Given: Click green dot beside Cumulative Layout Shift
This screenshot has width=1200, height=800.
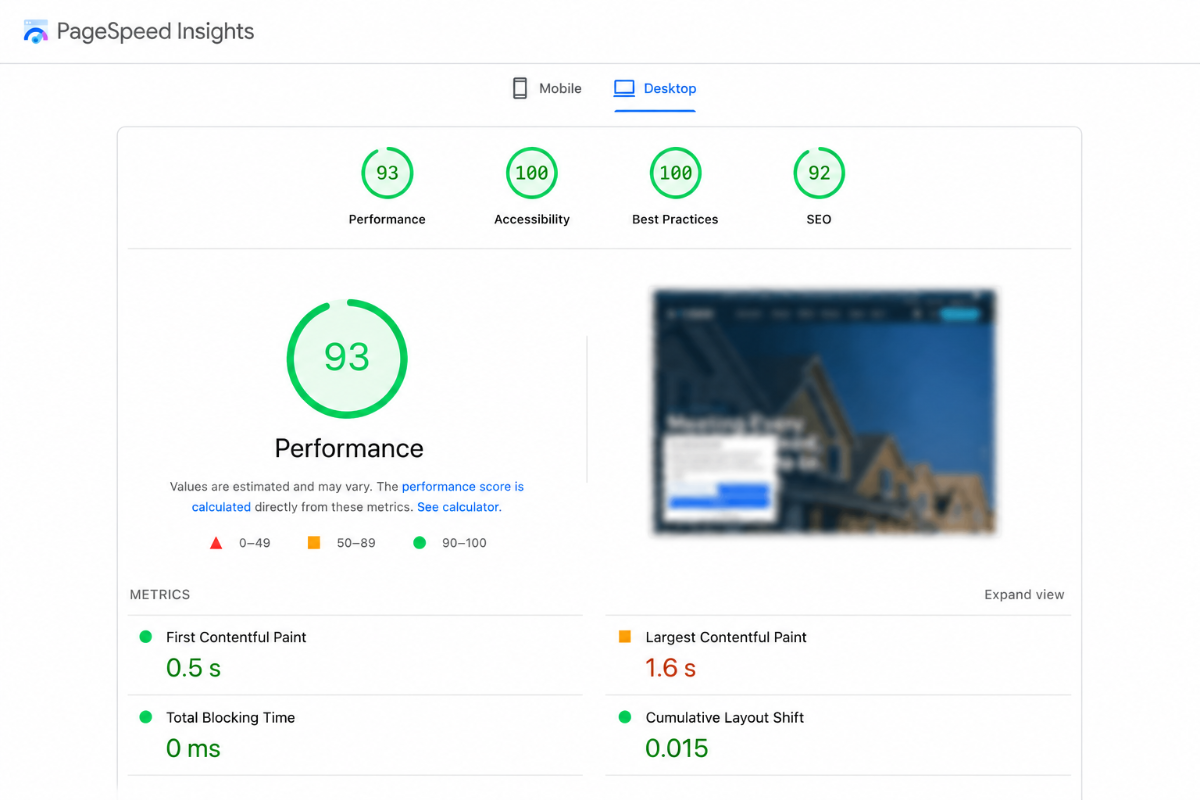Looking at the screenshot, I should tap(625, 717).
